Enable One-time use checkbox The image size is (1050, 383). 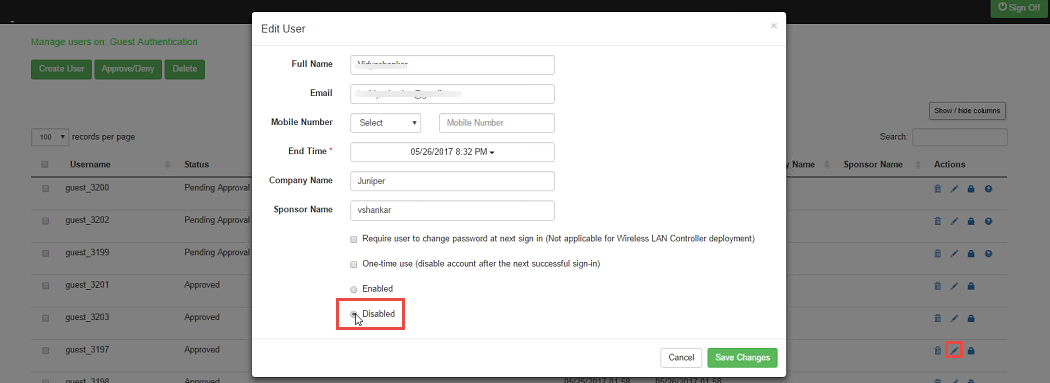(354, 264)
